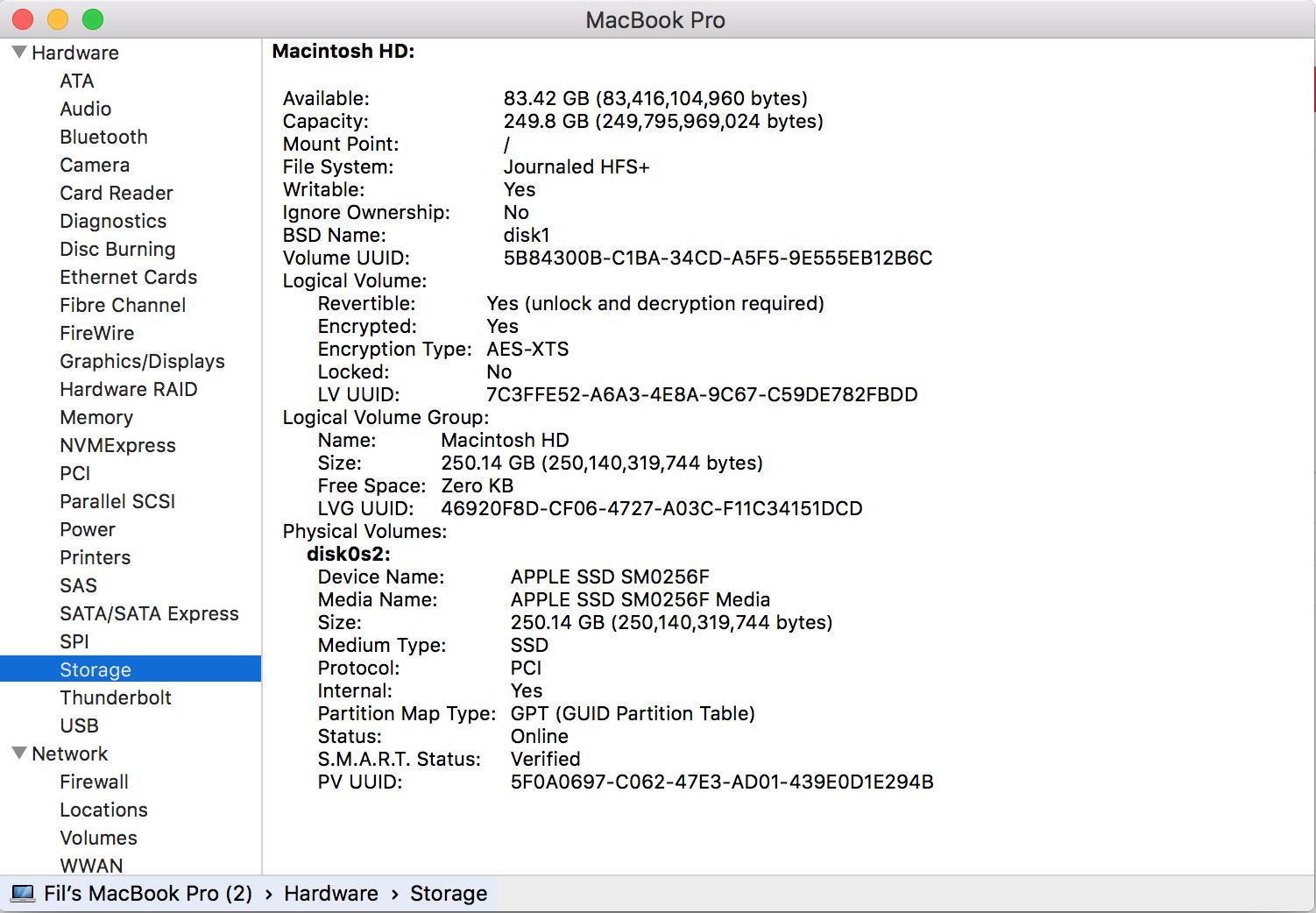Open Printers information
Viewport: 1316px width, 913px height.
95,557
